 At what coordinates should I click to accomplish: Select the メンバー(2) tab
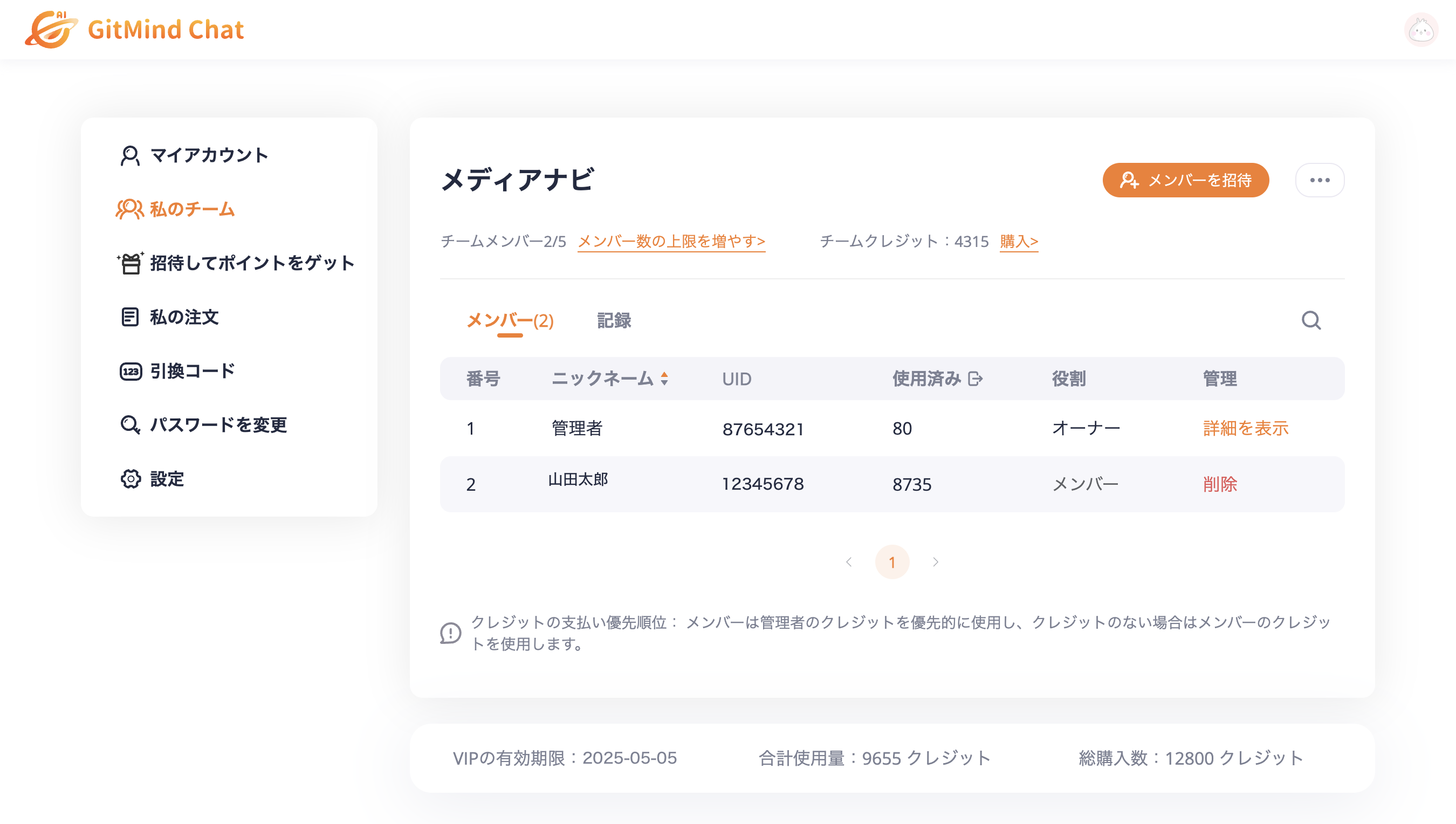point(510,320)
